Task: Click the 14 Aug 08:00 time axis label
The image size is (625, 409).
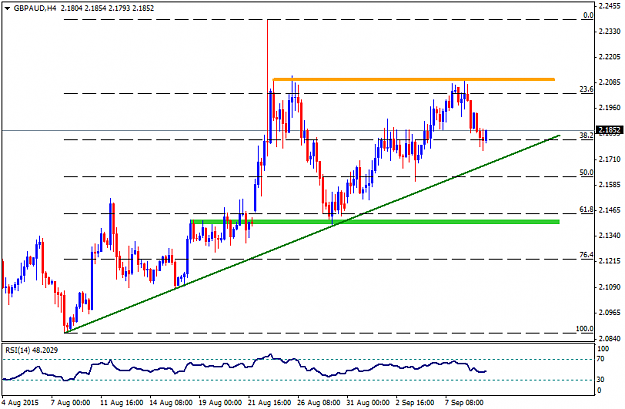Action: (171, 403)
